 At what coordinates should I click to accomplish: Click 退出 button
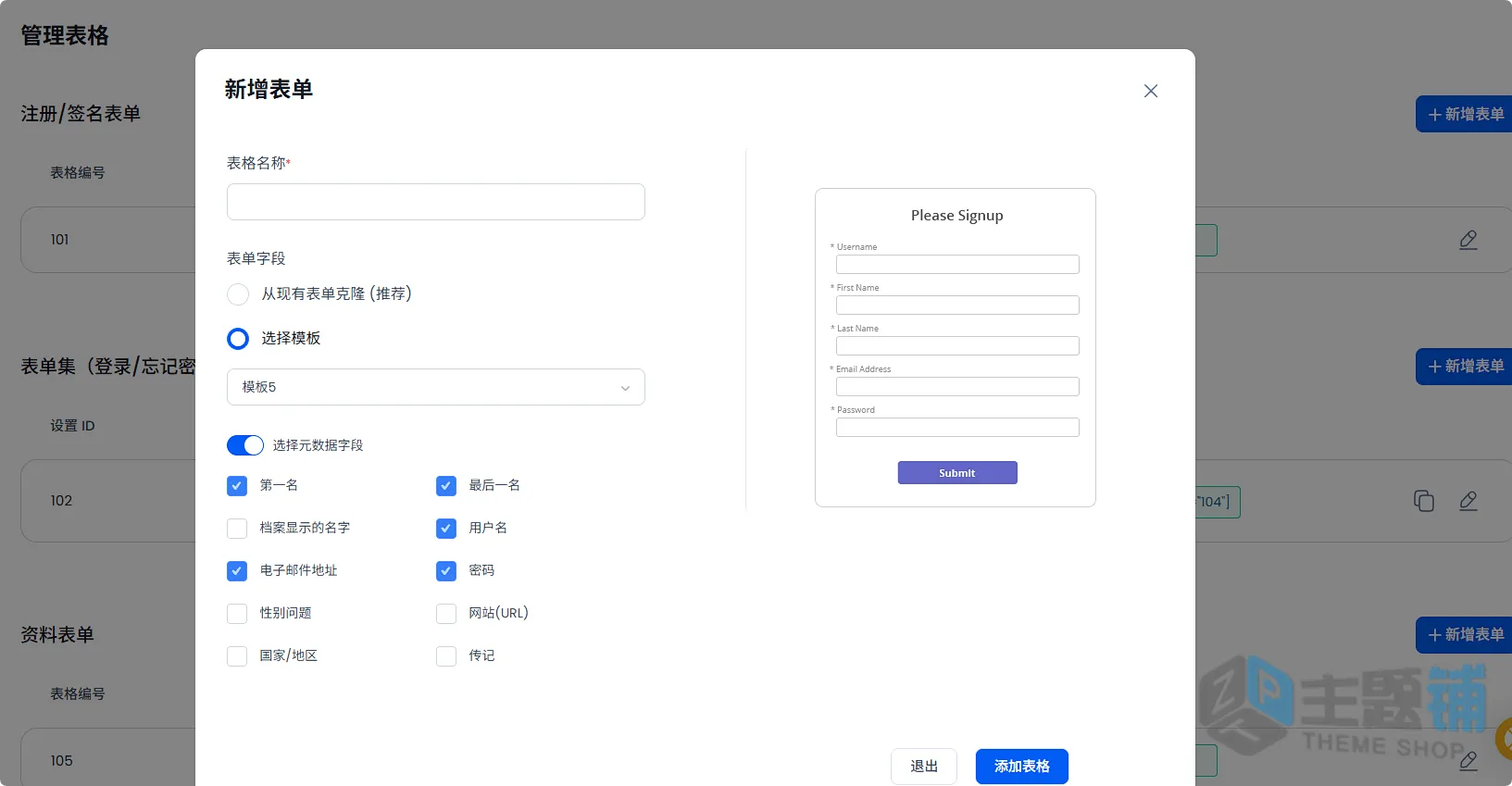pyautogui.click(x=924, y=767)
